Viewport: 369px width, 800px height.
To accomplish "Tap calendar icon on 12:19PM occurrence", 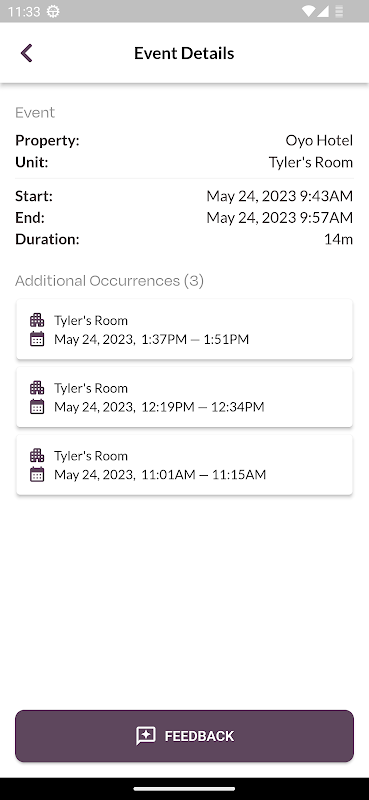I will pos(37,407).
